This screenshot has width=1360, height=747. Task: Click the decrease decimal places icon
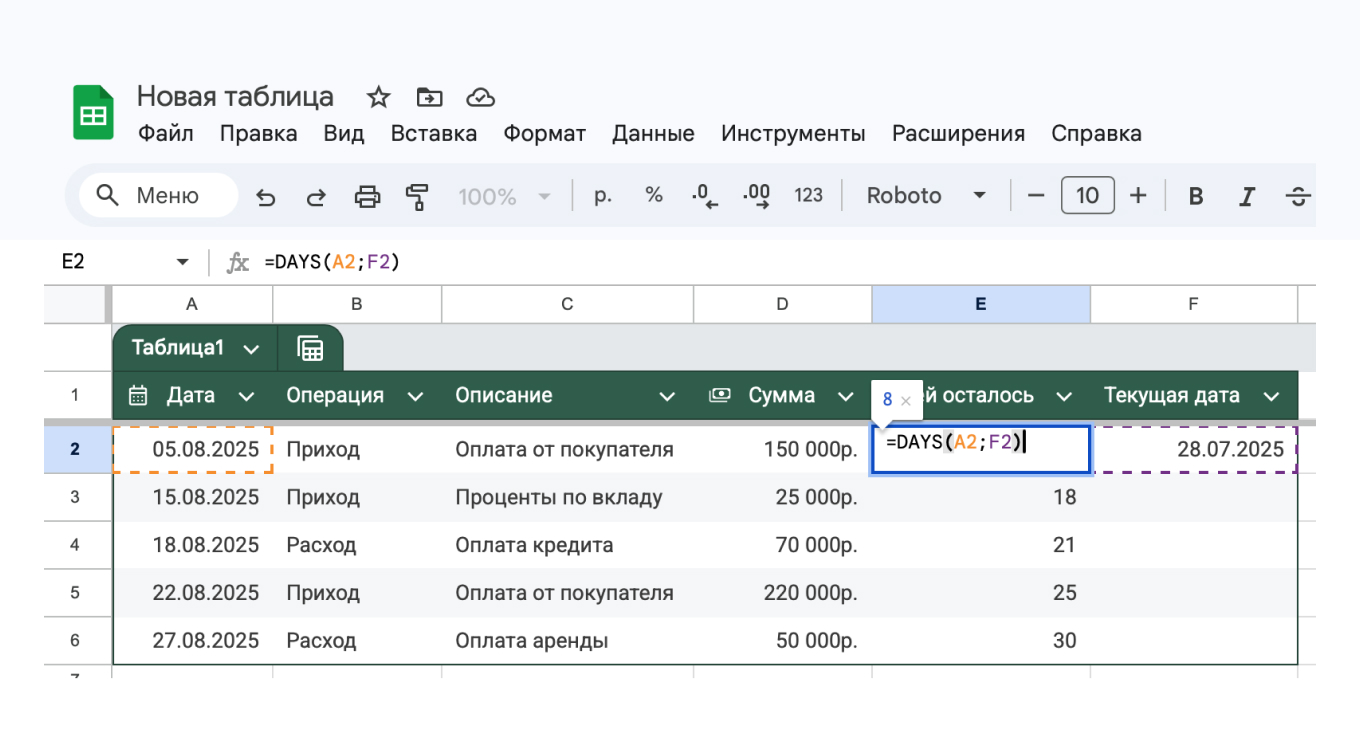click(705, 195)
